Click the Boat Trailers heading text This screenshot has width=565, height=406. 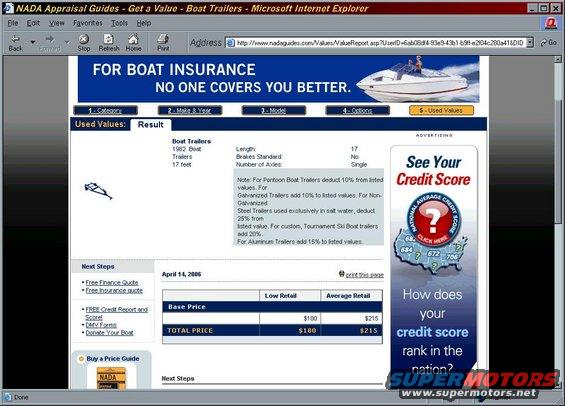point(192,141)
